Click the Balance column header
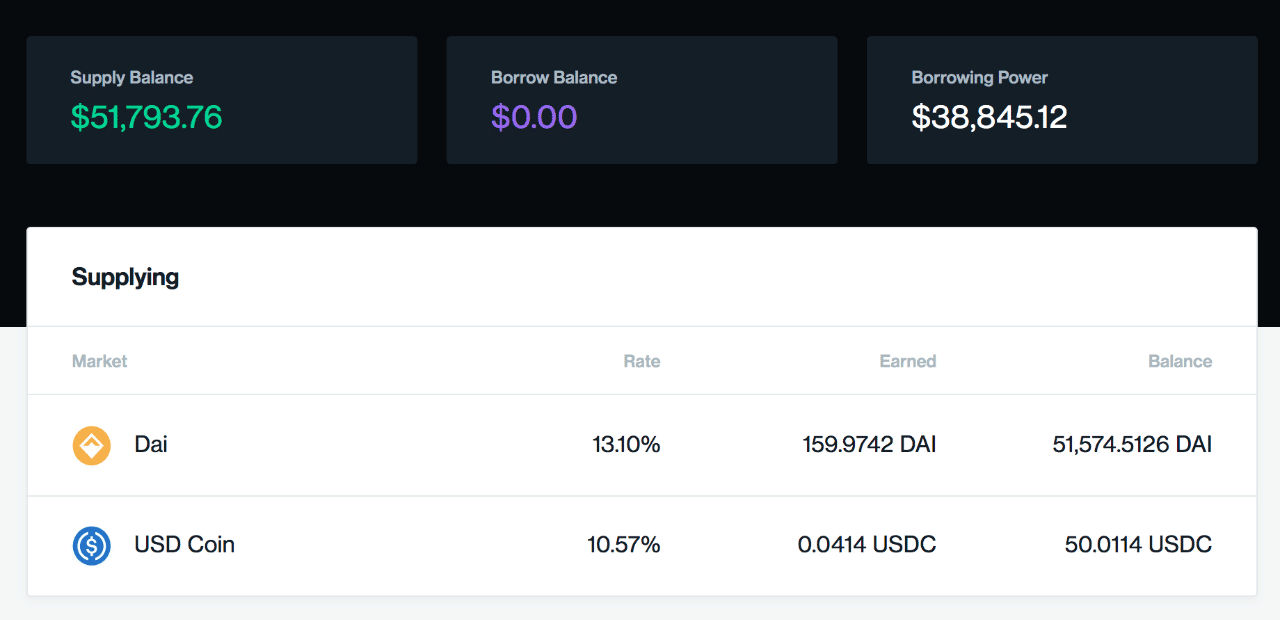1280x620 pixels. [x=1180, y=361]
